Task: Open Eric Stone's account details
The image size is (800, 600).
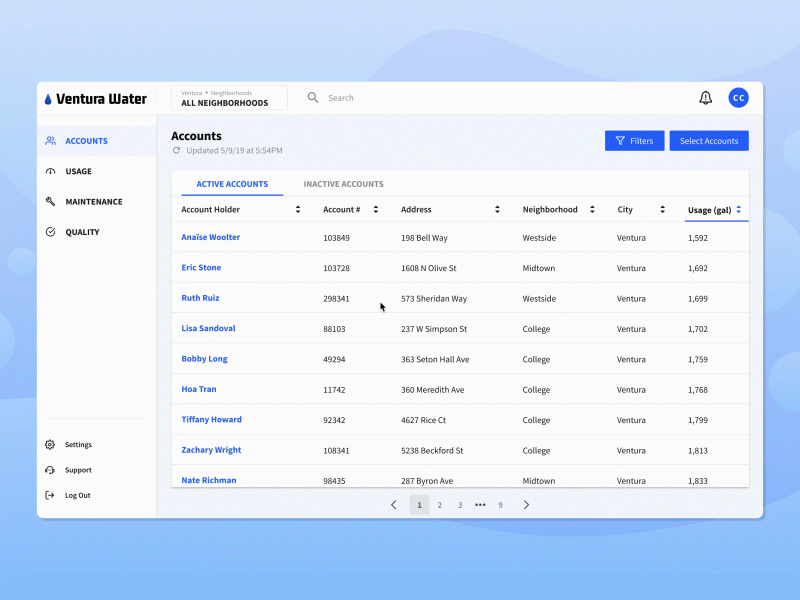Action: pyautogui.click(x=200, y=267)
